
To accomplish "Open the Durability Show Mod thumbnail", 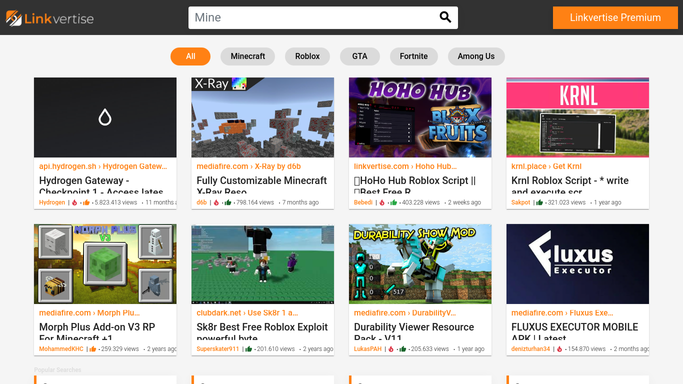I will coord(420,264).
